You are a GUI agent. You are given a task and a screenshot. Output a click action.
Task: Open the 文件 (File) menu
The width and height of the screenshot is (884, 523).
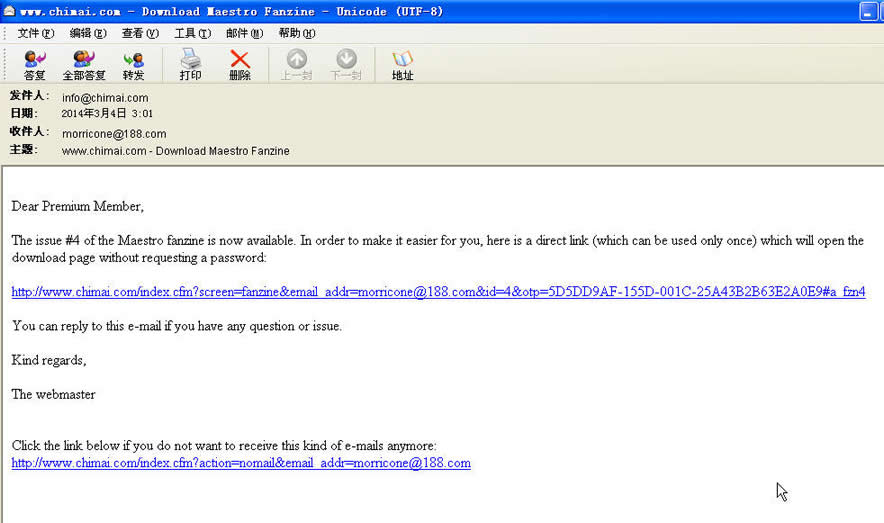tap(36, 33)
